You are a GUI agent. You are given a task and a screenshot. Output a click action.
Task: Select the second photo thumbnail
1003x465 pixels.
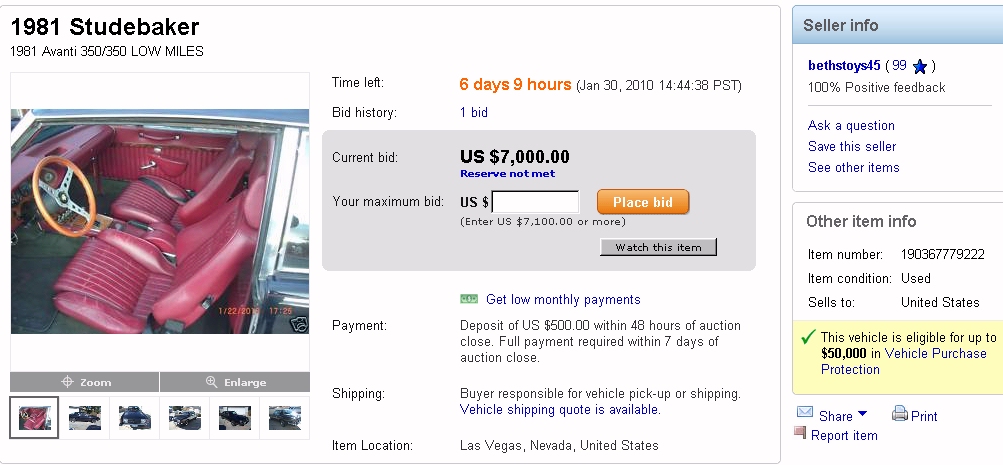point(84,417)
